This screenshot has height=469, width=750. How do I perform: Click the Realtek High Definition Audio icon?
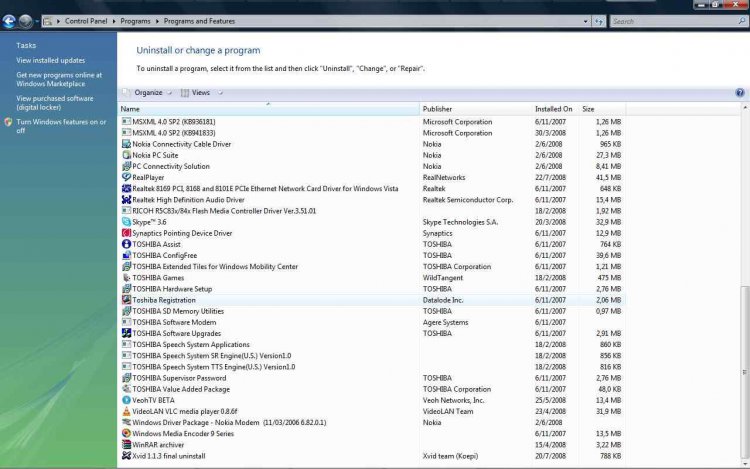[x=126, y=199]
